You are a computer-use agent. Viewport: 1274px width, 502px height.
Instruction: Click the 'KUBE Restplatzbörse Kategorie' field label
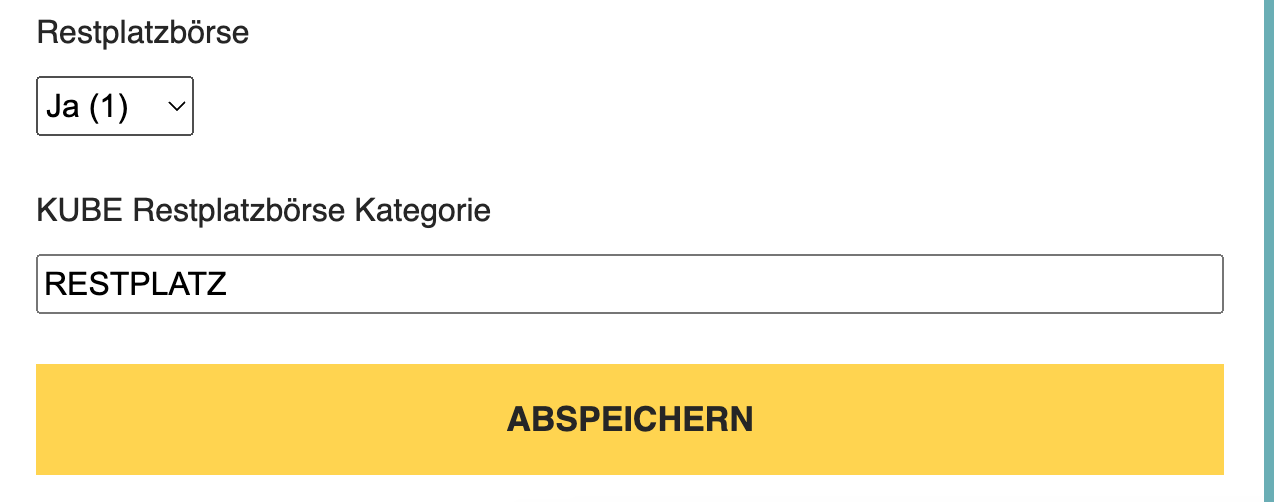[x=263, y=211]
